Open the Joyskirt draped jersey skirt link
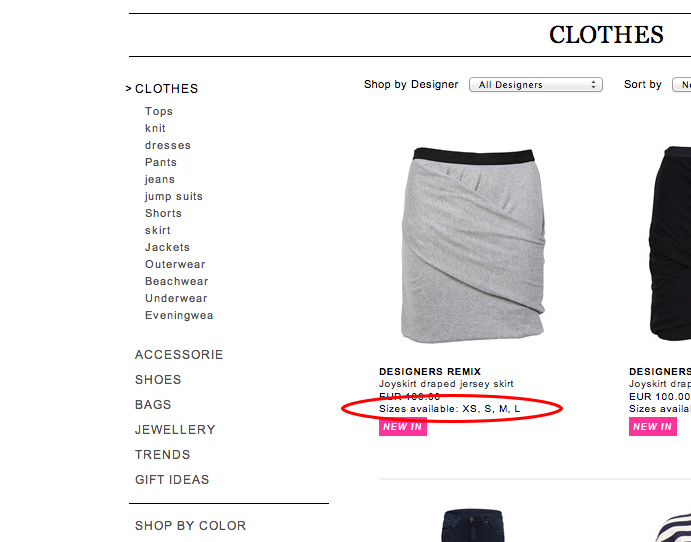The height and width of the screenshot is (542, 691). click(446, 384)
